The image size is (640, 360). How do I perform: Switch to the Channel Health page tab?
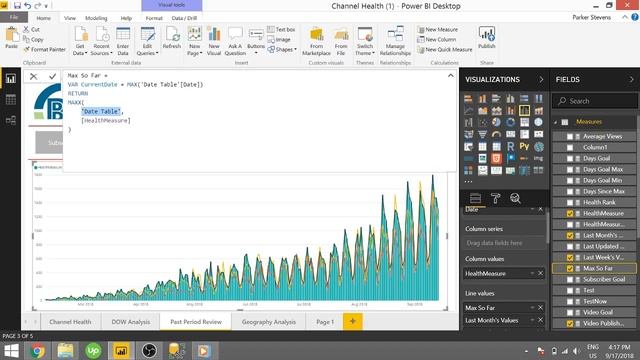[x=70, y=322]
